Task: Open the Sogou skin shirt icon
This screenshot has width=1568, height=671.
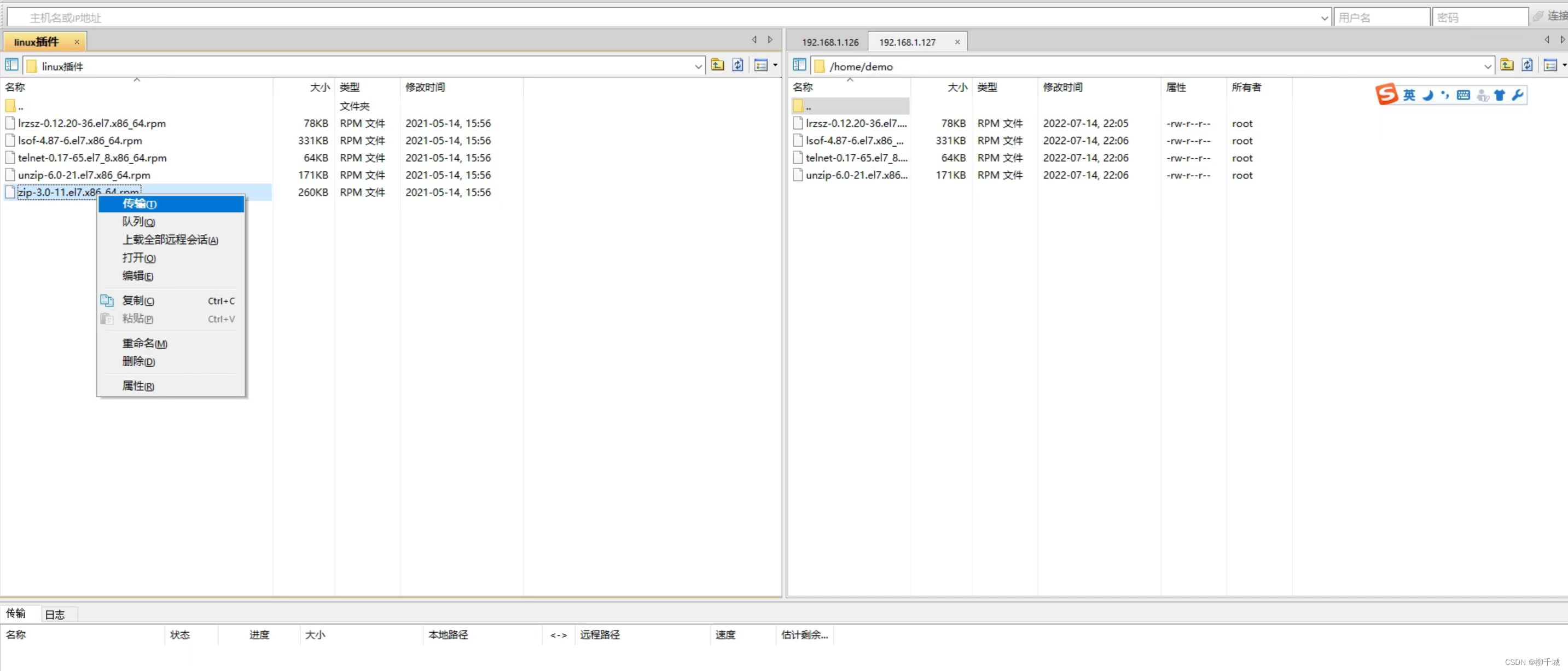Action: tap(1500, 95)
